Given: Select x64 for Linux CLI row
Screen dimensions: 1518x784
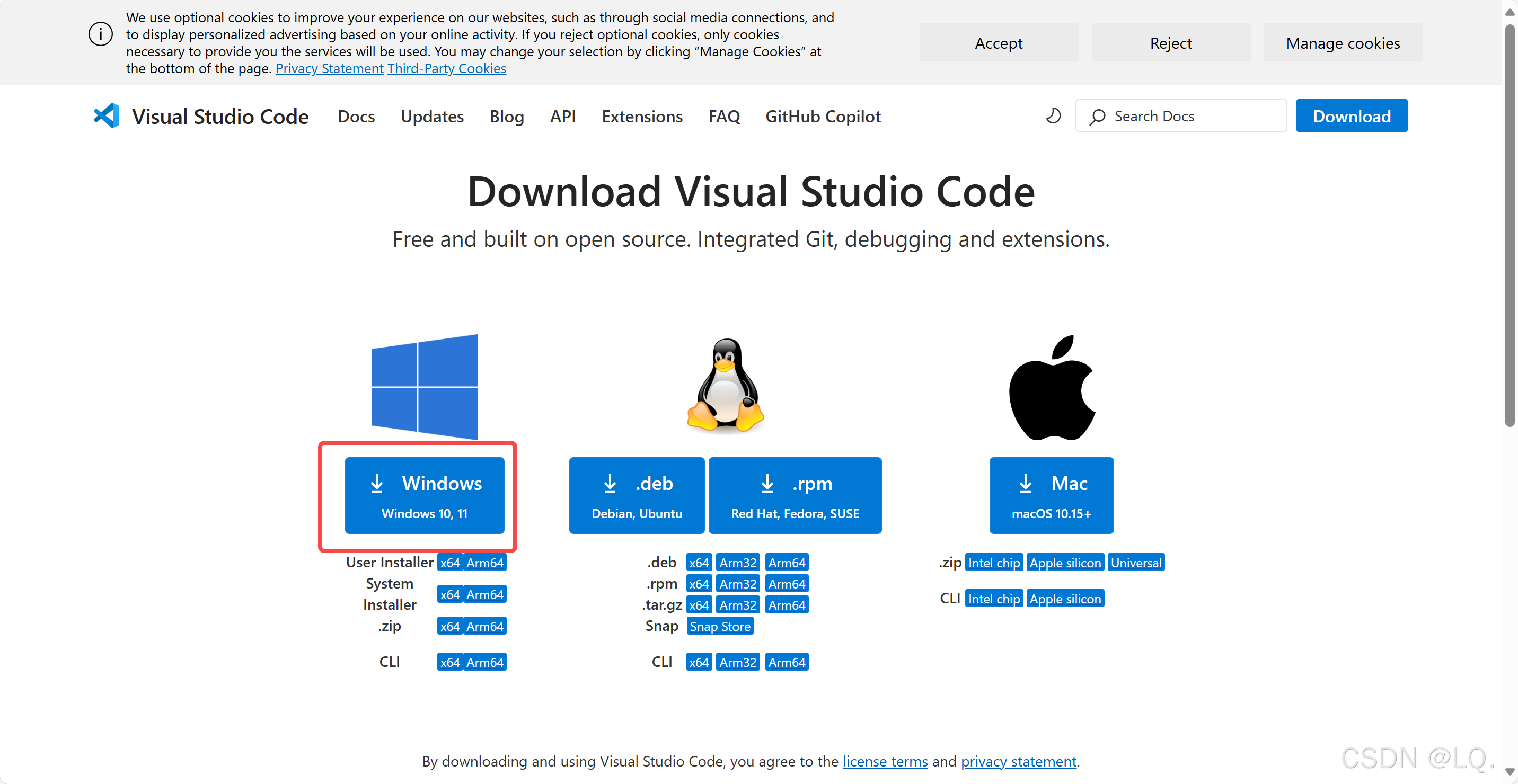Looking at the screenshot, I should 699,662.
